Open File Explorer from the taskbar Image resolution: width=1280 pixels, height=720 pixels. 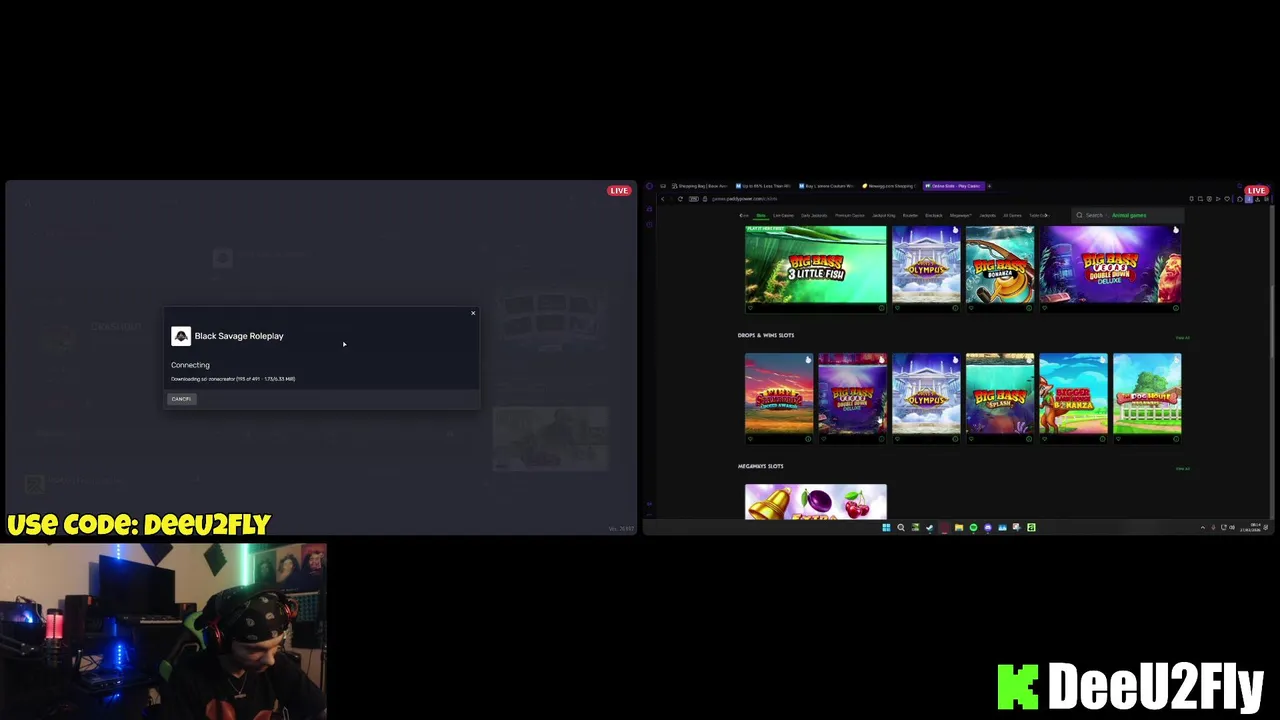[x=959, y=527]
